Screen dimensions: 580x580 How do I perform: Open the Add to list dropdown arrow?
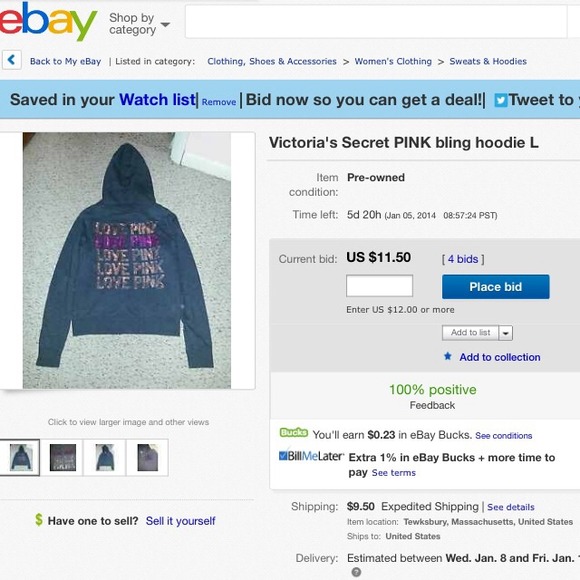tap(506, 333)
